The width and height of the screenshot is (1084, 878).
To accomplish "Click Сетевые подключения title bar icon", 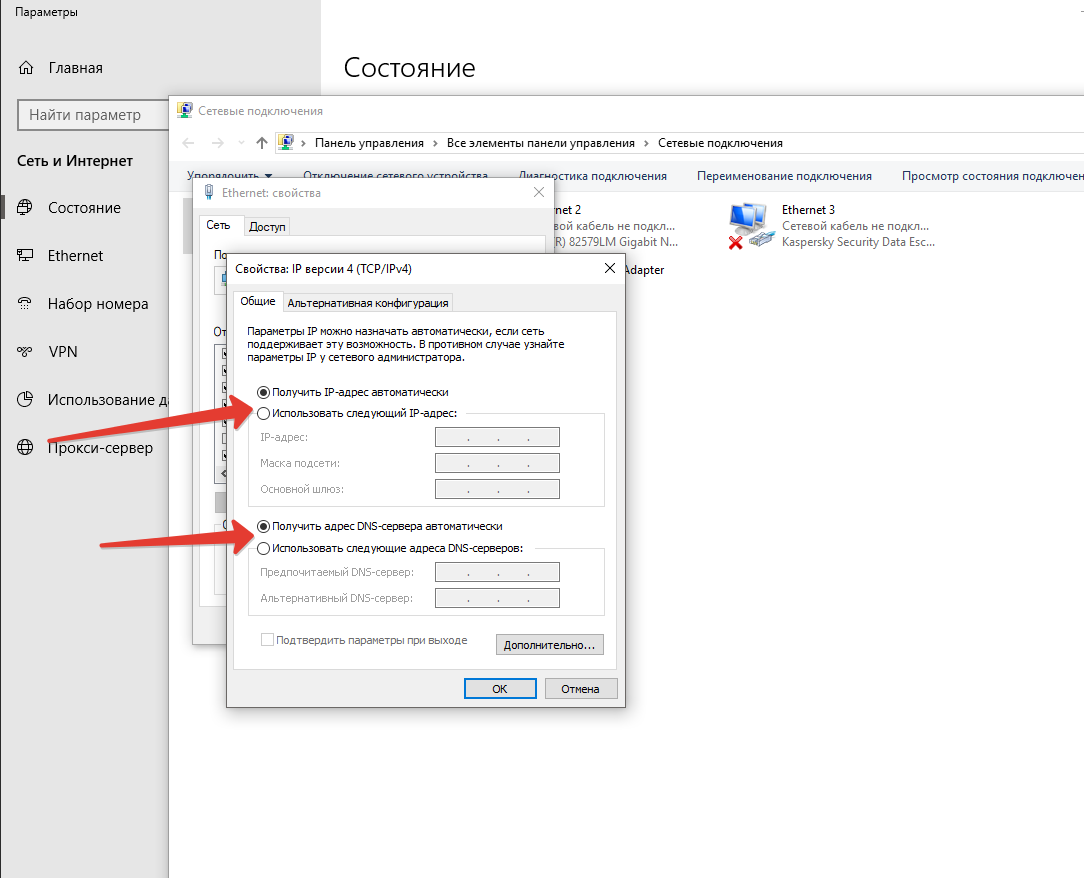I will pos(185,111).
